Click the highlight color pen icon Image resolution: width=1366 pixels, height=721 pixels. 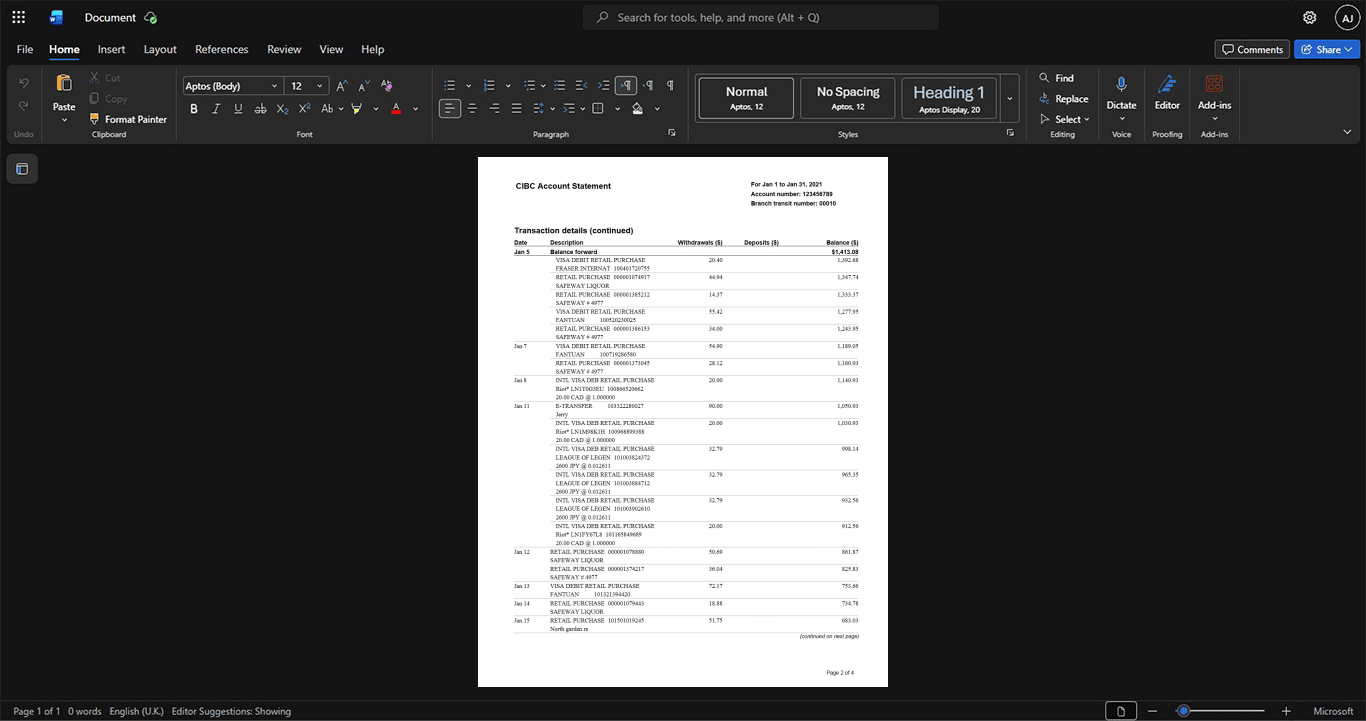356,109
